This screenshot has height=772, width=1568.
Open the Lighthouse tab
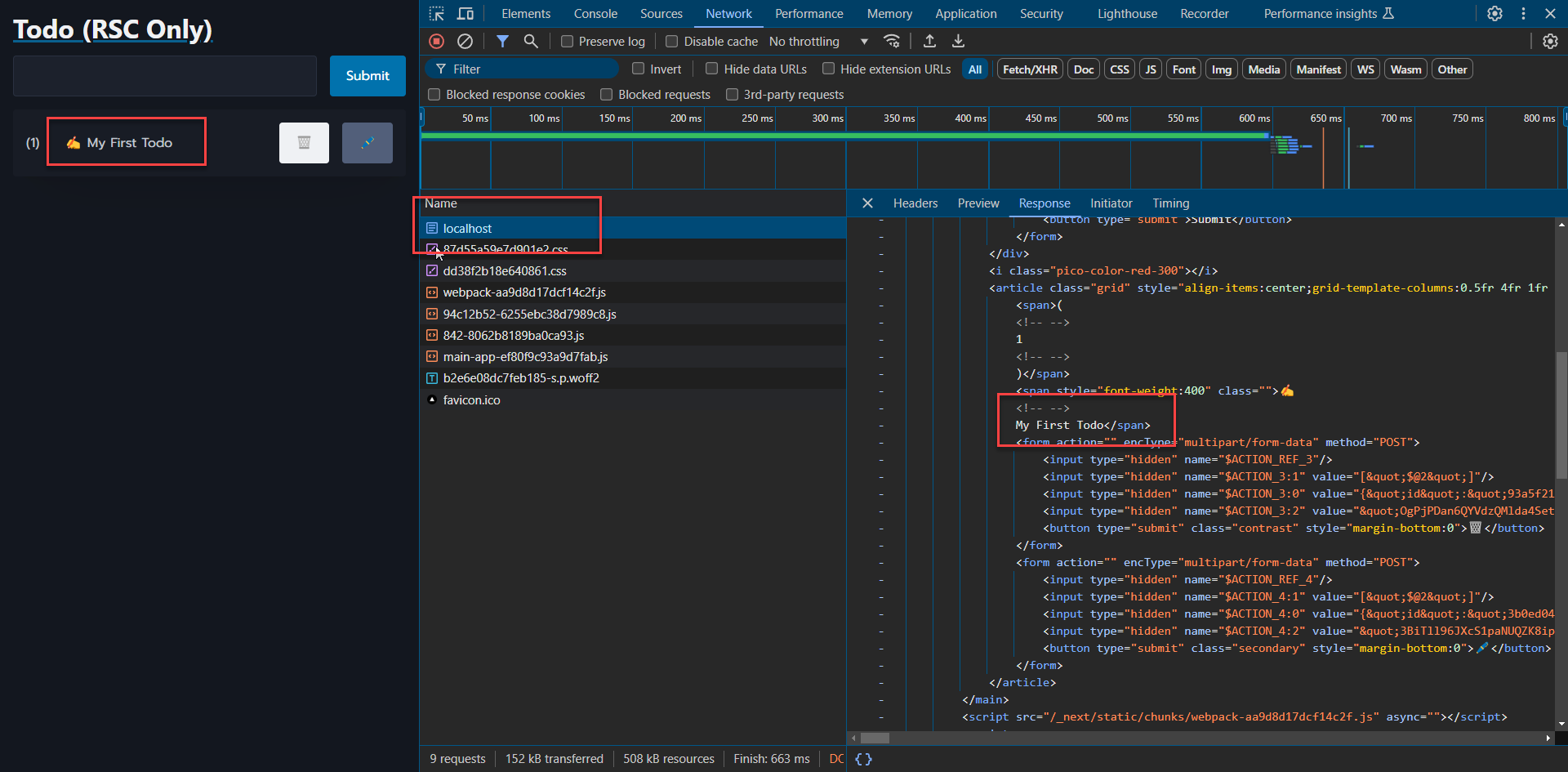(x=1127, y=14)
